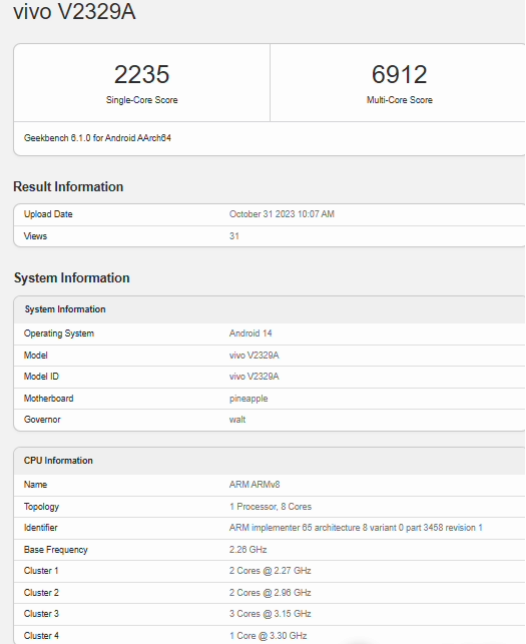Select the Model ID label
This screenshot has width=526, height=644.
(41, 377)
